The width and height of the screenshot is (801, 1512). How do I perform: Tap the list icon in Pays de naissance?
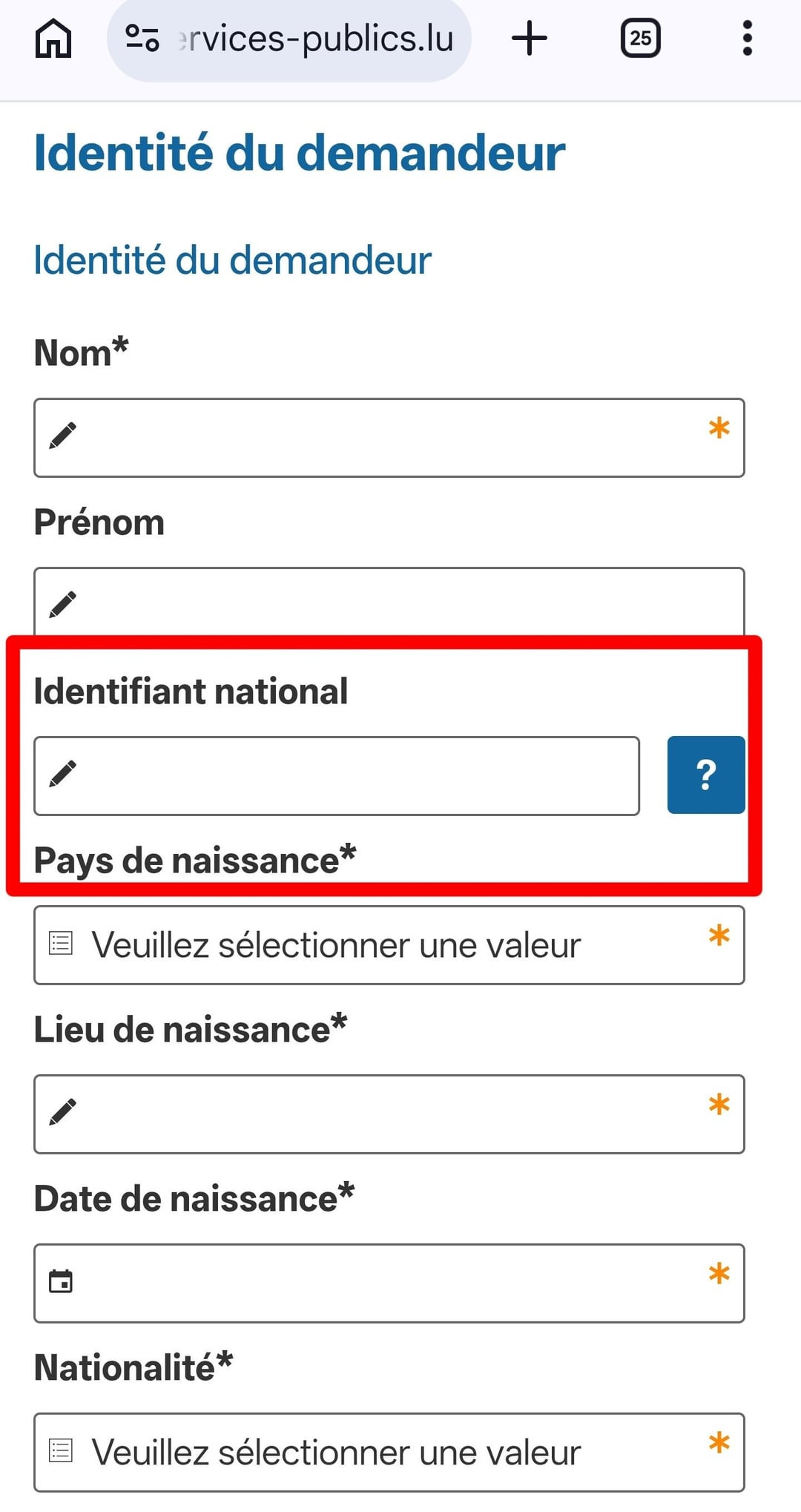point(61,943)
